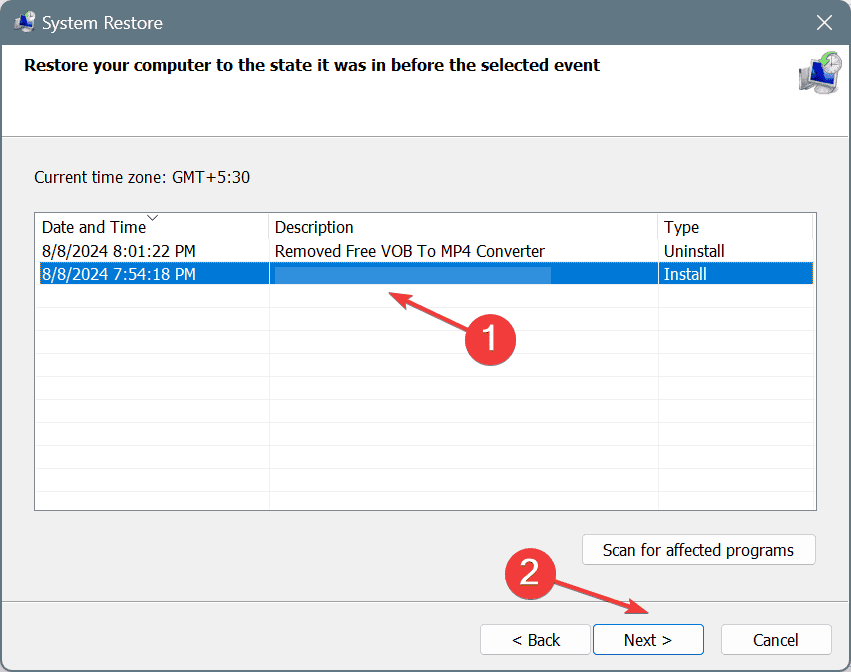Sort the list by Type column
Screen dimensions: 851x672
tap(681, 227)
